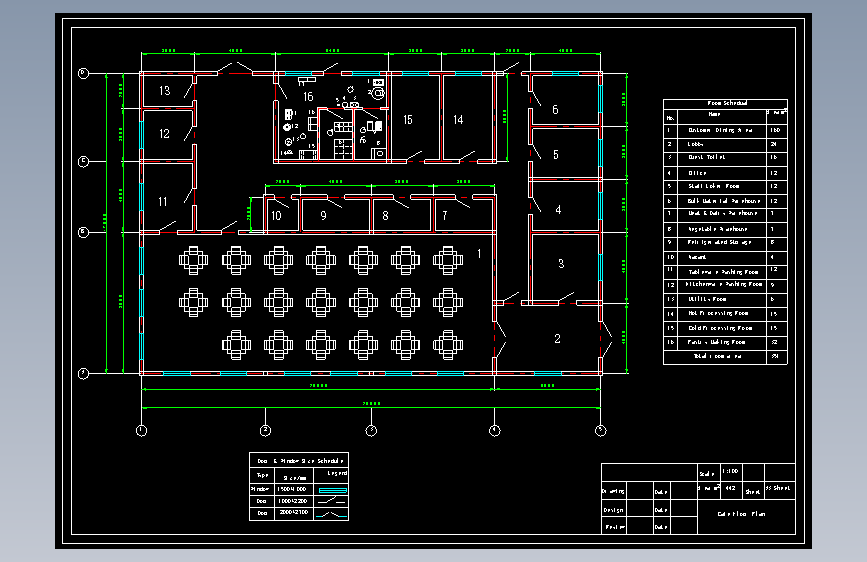Click the scale value 1:100 in title block
867x562 pixels.
coord(730,472)
